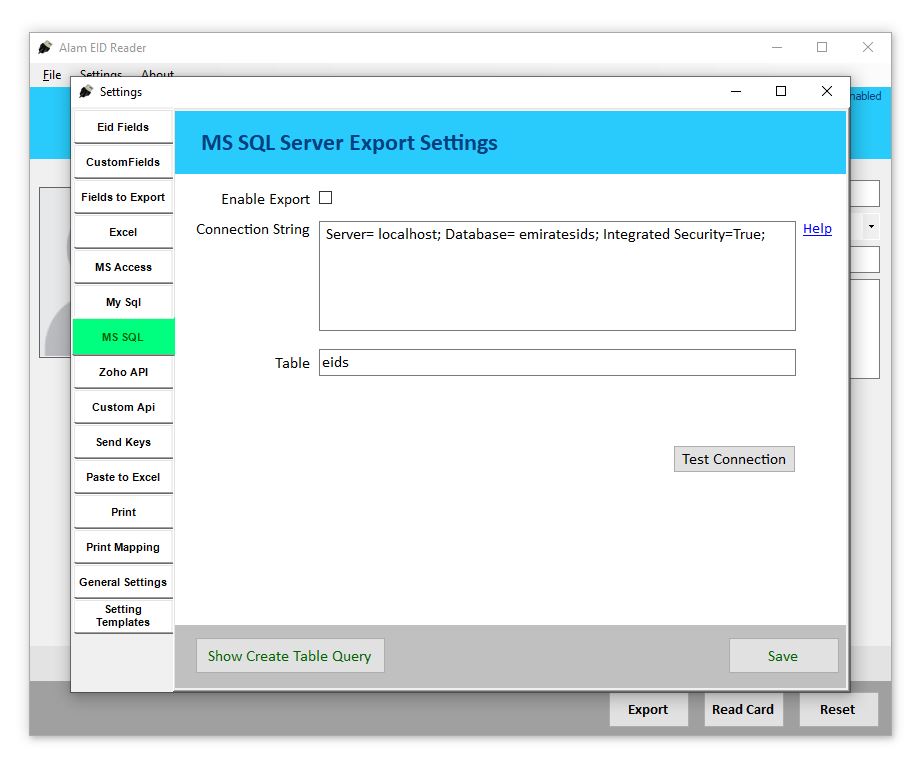Image resolution: width=924 pixels, height=767 pixels.
Task: Open the Eid Fields settings tab
Action: point(123,128)
